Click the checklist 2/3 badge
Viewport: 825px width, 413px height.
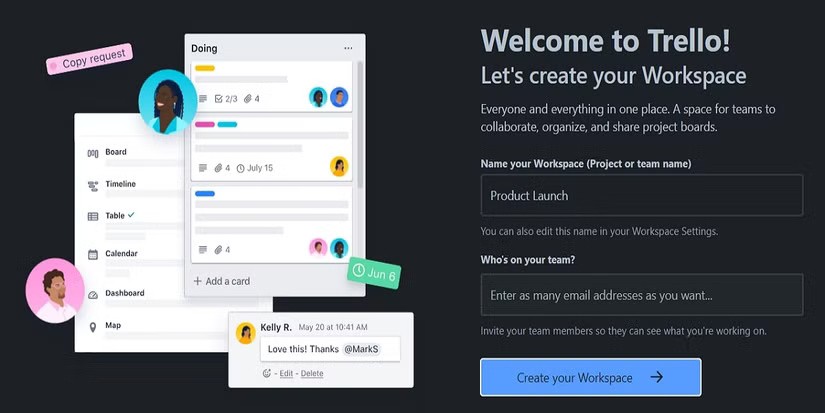(226, 99)
